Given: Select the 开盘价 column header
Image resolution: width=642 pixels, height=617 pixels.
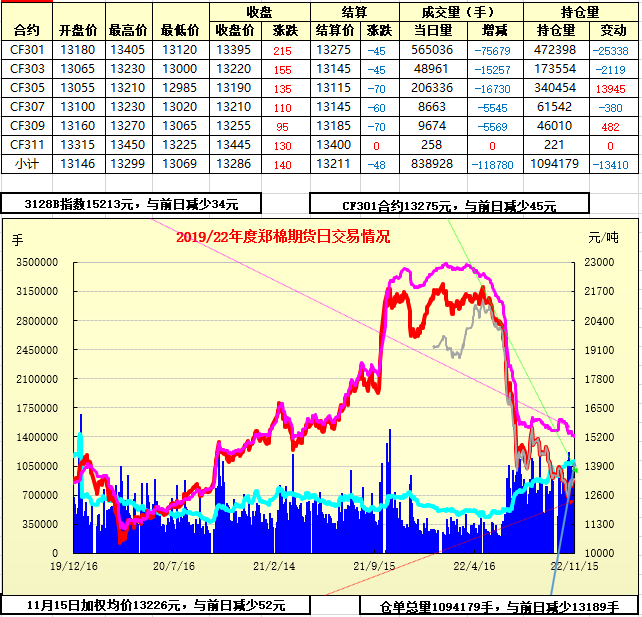Looking at the screenshot, I should pos(78,31).
